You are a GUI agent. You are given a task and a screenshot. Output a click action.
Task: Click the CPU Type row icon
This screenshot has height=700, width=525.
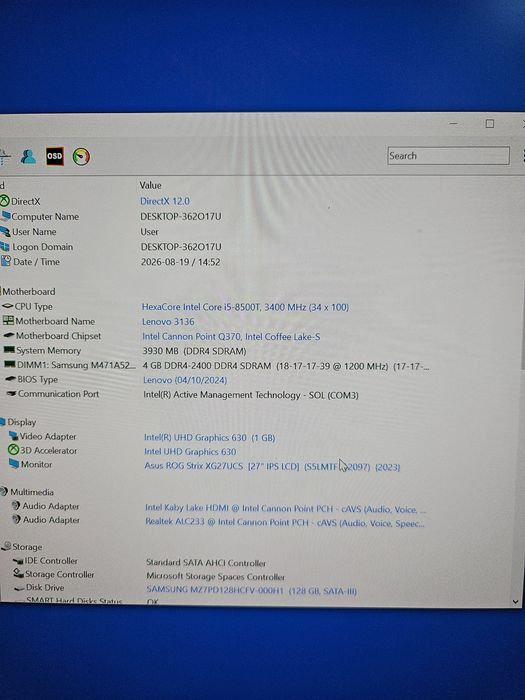pyautogui.click(x=8, y=306)
